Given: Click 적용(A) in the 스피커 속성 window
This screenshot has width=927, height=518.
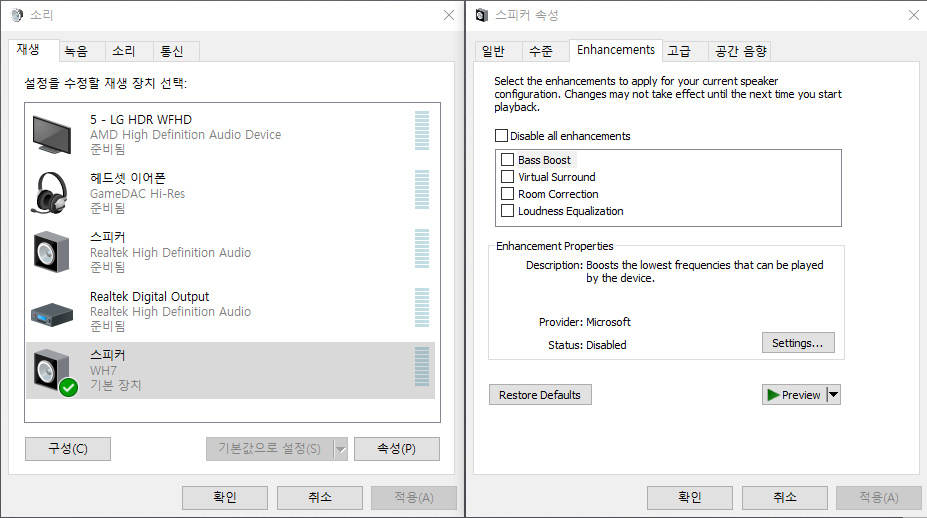Looking at the screenshot, I should 879,497.
